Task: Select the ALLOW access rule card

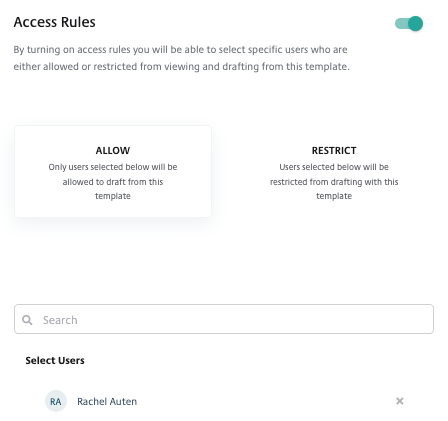Action: [113, 171]
